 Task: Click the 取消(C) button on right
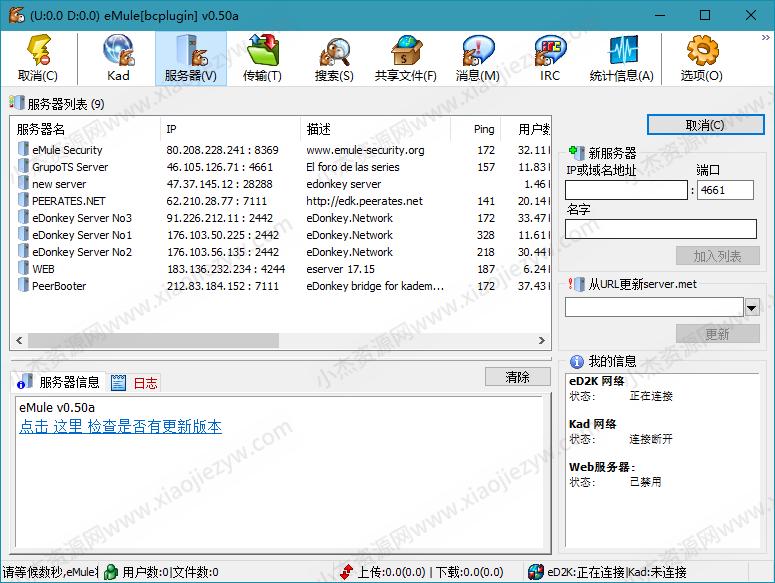point(705,125)
